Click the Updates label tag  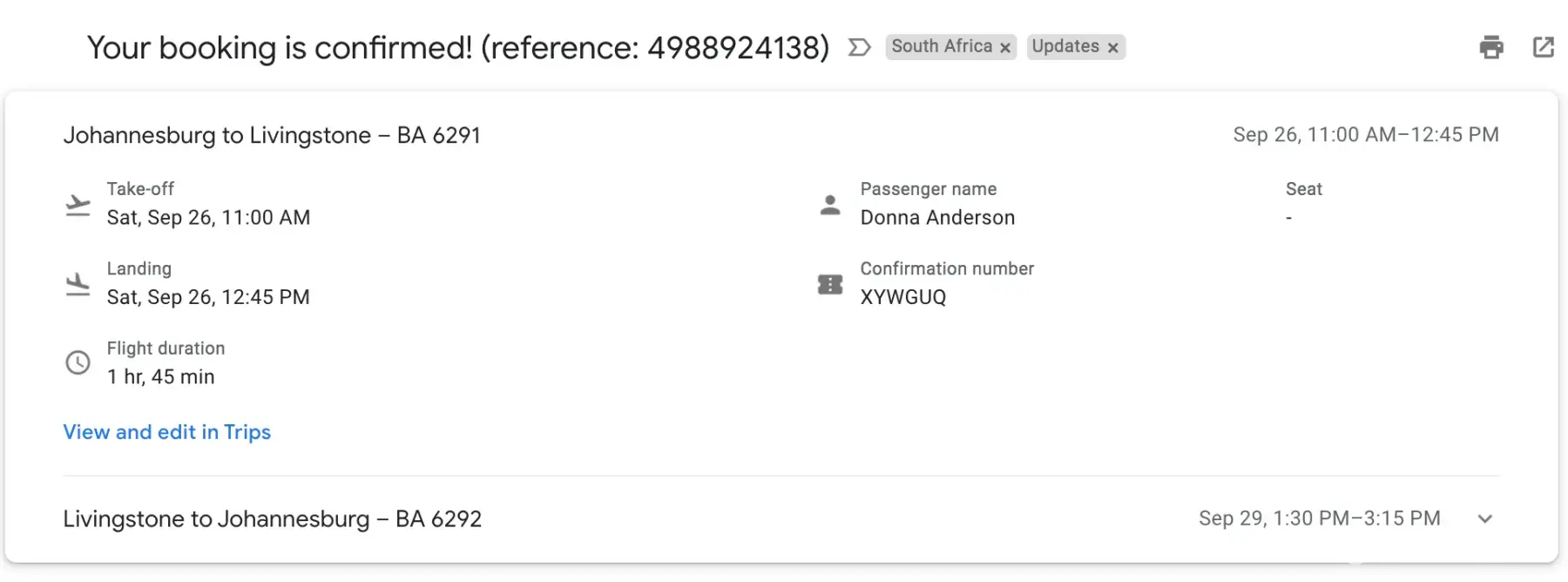point(1064,47)
